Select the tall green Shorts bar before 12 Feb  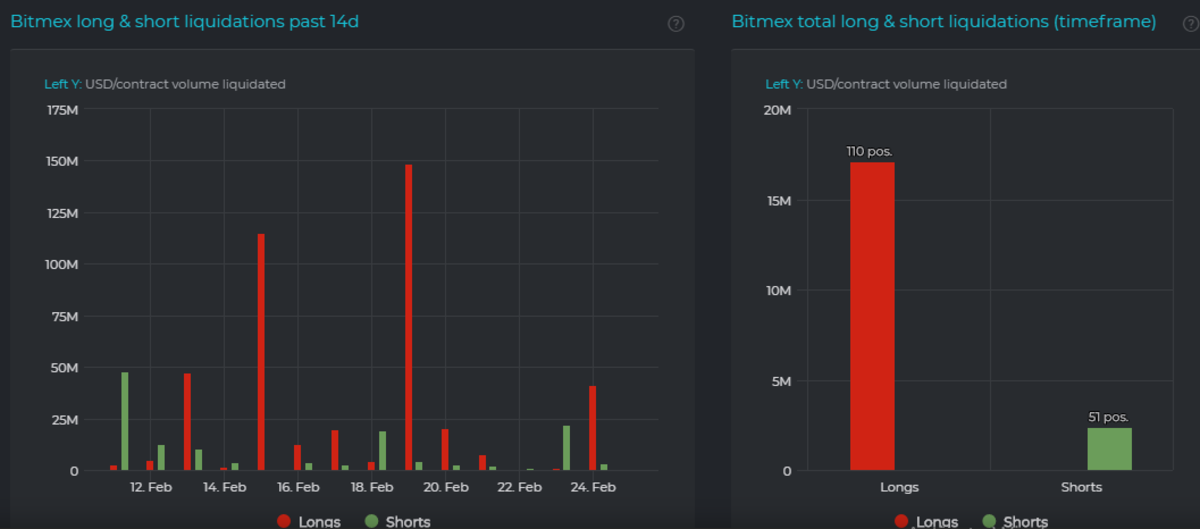125,421
